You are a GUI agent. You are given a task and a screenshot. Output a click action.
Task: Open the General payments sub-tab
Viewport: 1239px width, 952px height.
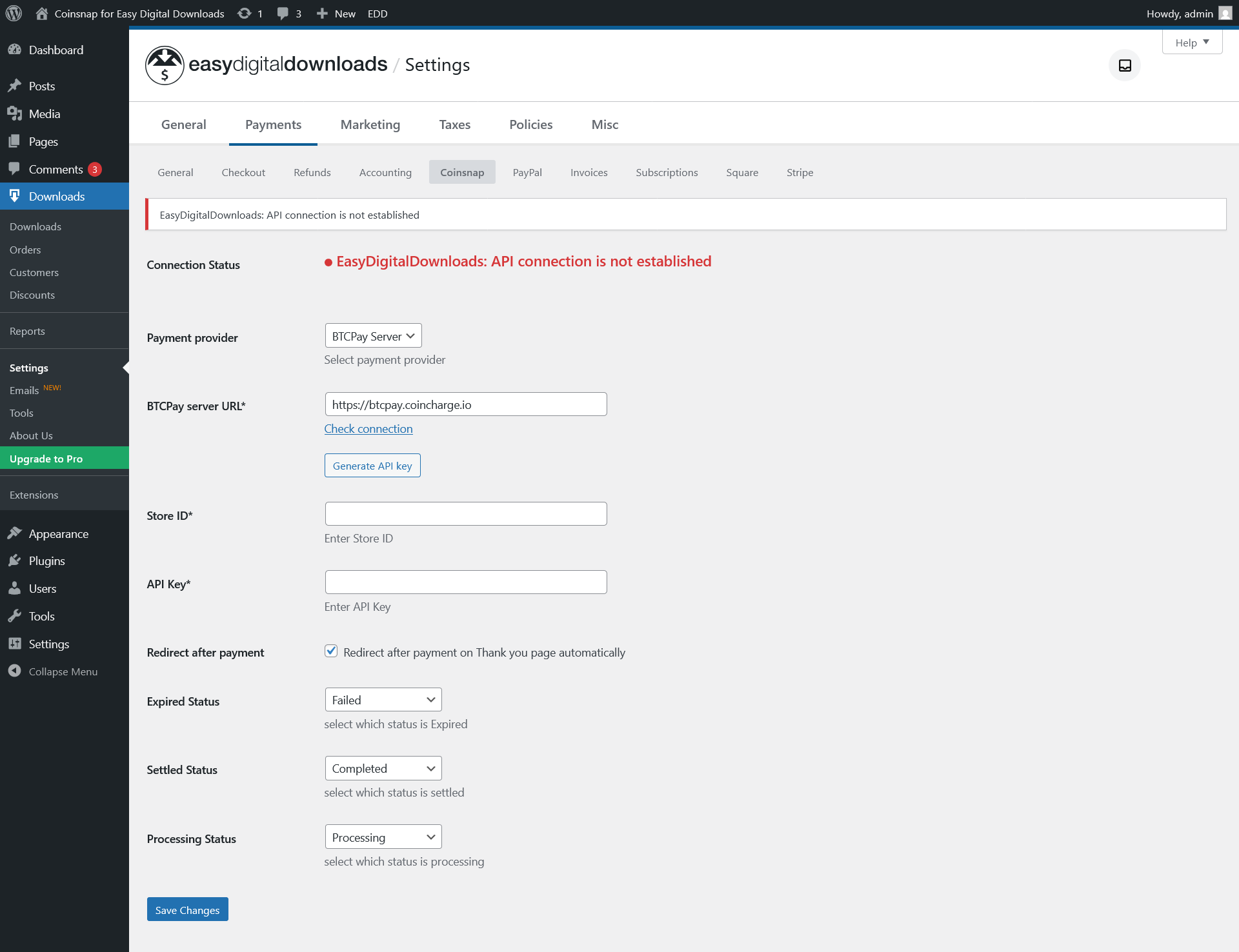[176, 172]
